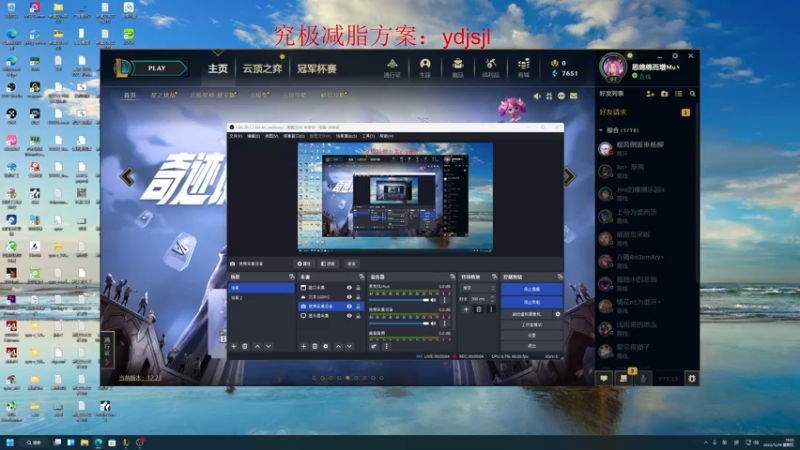Add a scene transition with plus
This screenshot has width=800, height=450.
coord(466,309)
